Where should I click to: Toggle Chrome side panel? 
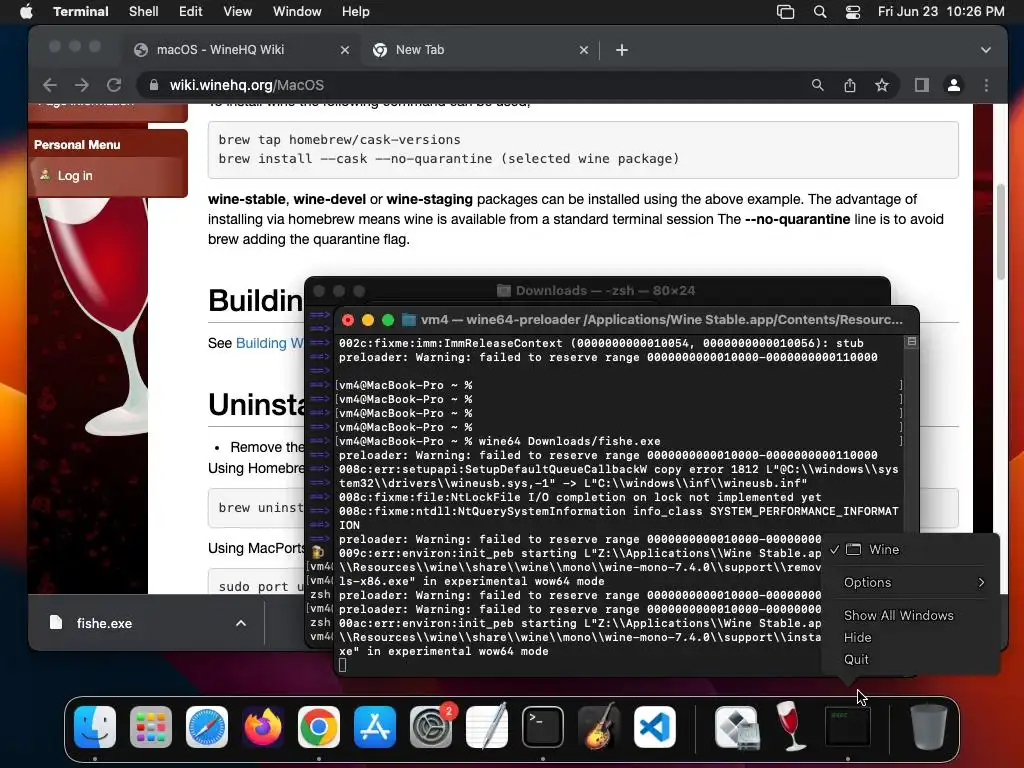(921, 85)
